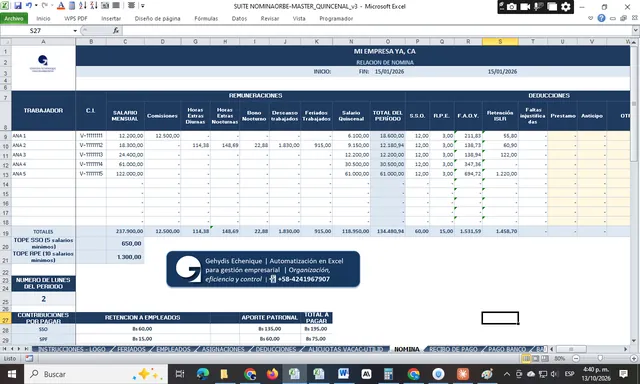Switch to the DEDUCCIONES sheet tab

[x=276, y=349]
